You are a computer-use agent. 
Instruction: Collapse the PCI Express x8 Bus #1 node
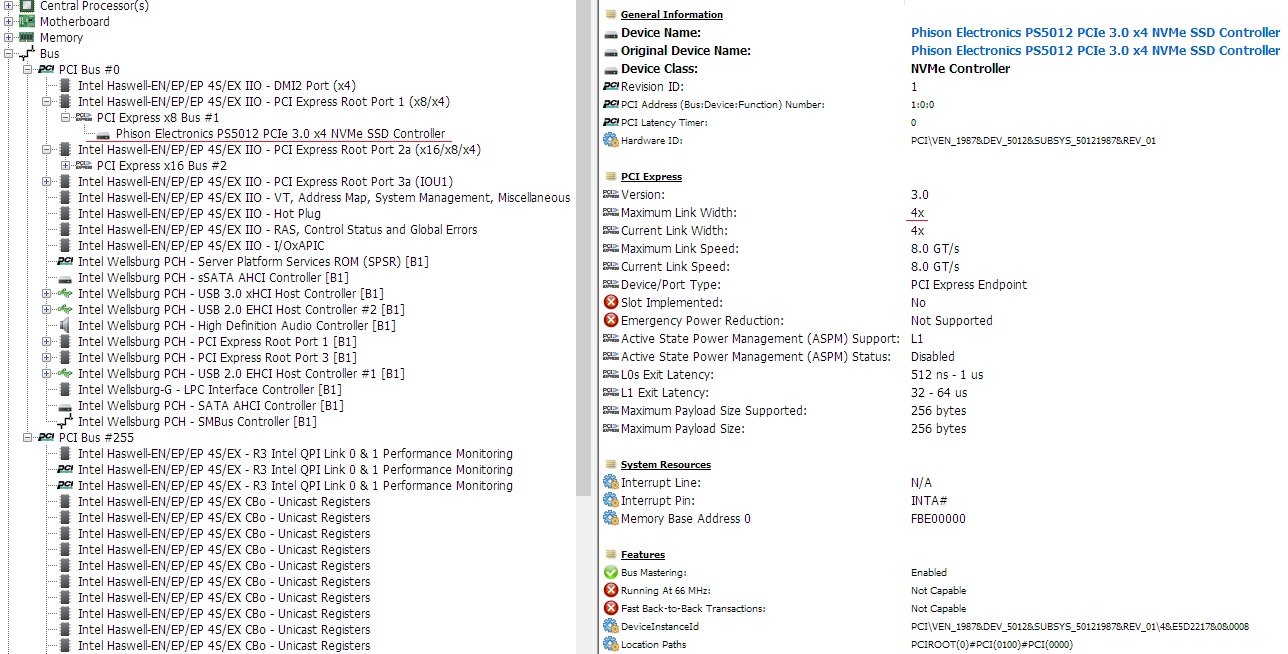pyautogui.click(x=65, y=118)
